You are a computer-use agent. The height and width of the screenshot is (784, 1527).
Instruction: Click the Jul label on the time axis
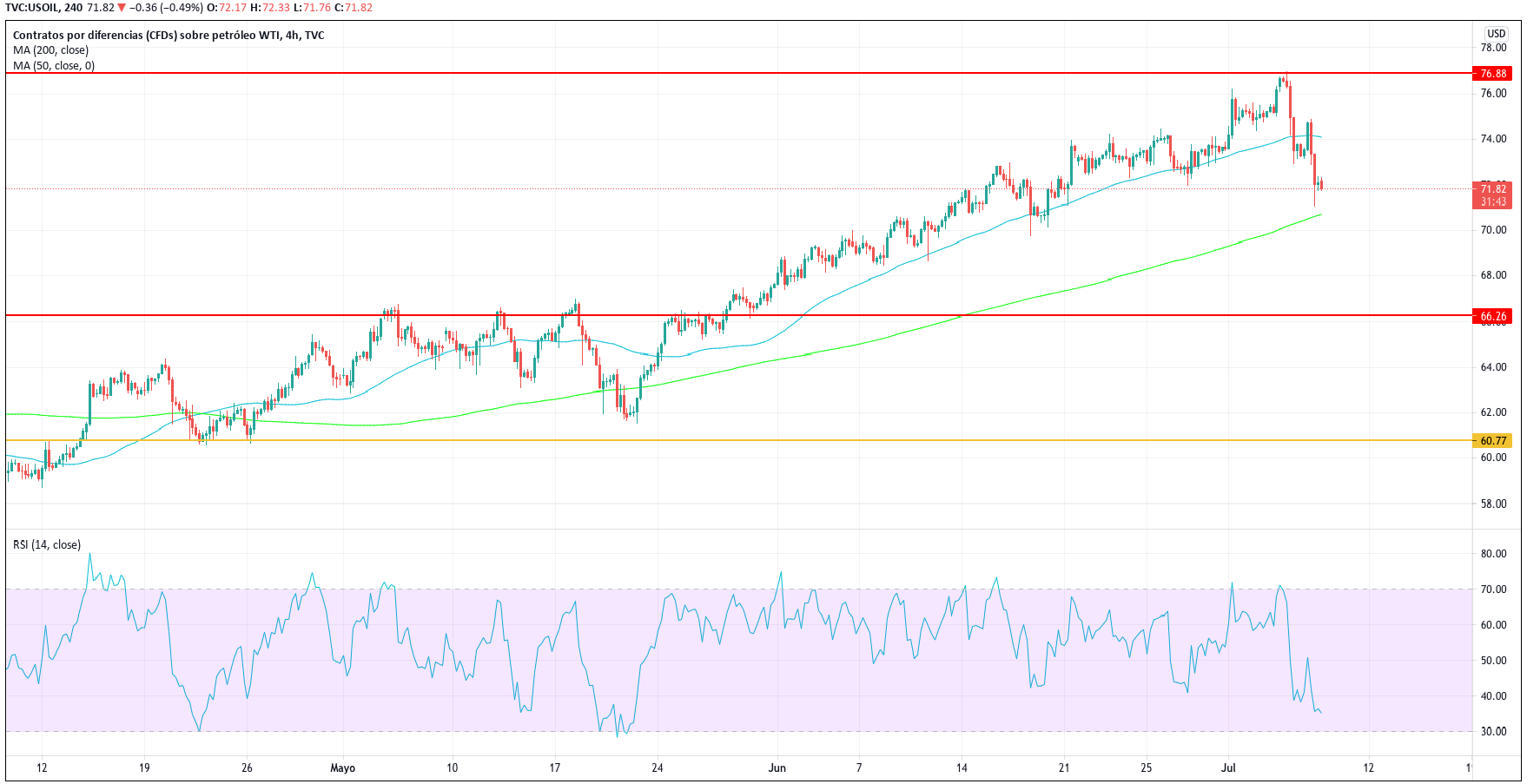[1228, 768]
